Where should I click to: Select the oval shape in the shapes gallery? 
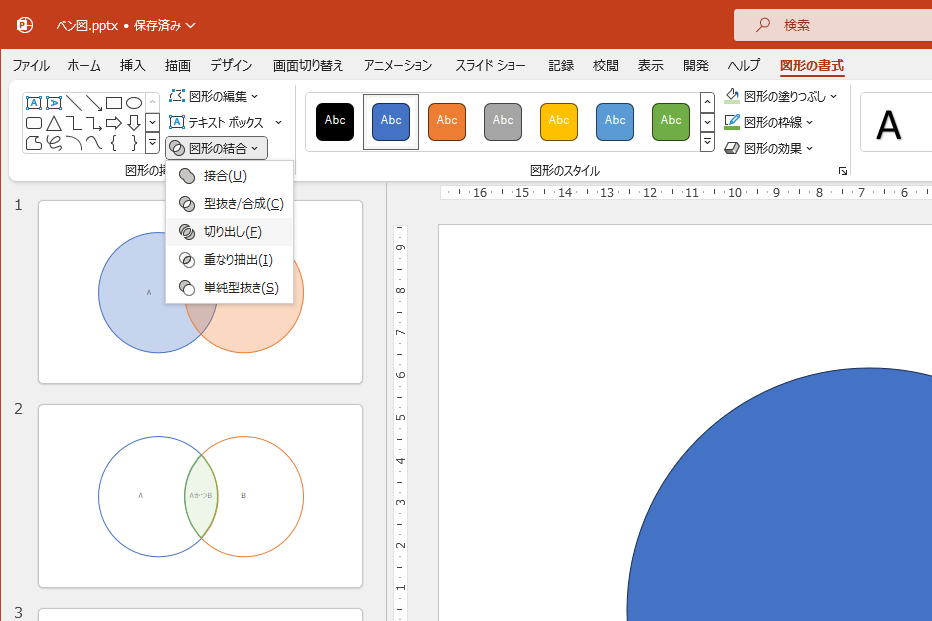point(134,103)
